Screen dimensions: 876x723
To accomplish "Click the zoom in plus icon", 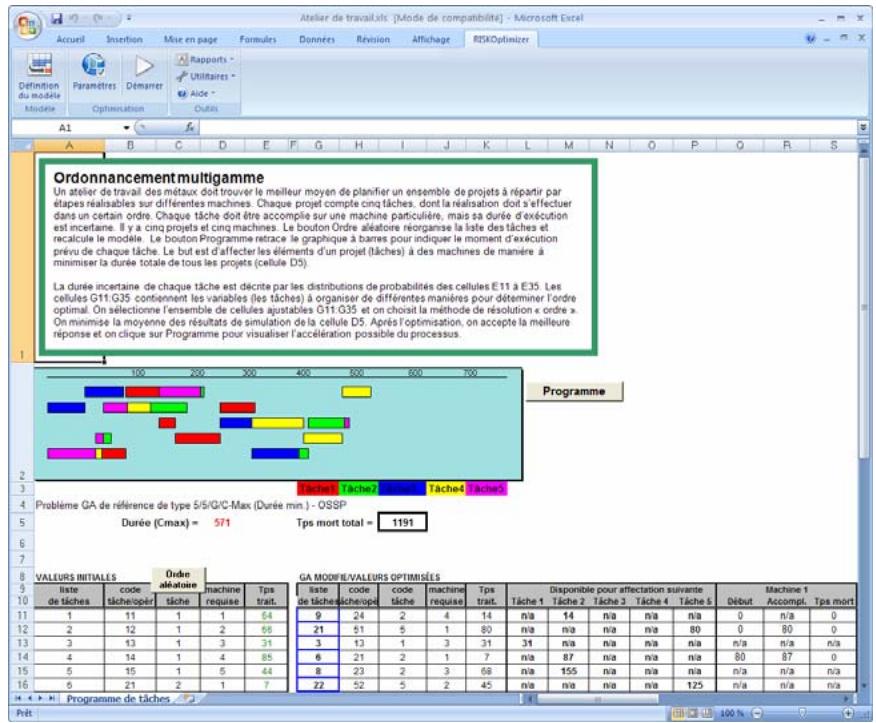I will (848, 714).
